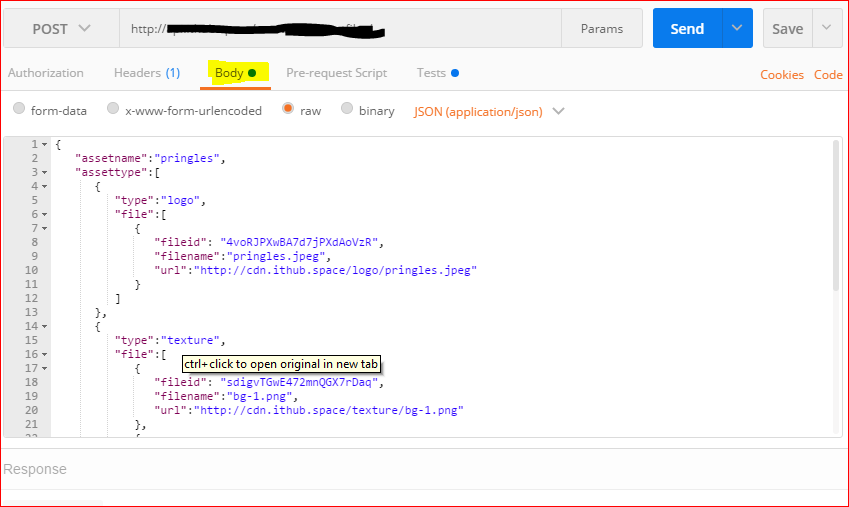Click the "assetname":"pringles" line

(x=150, y=158)
